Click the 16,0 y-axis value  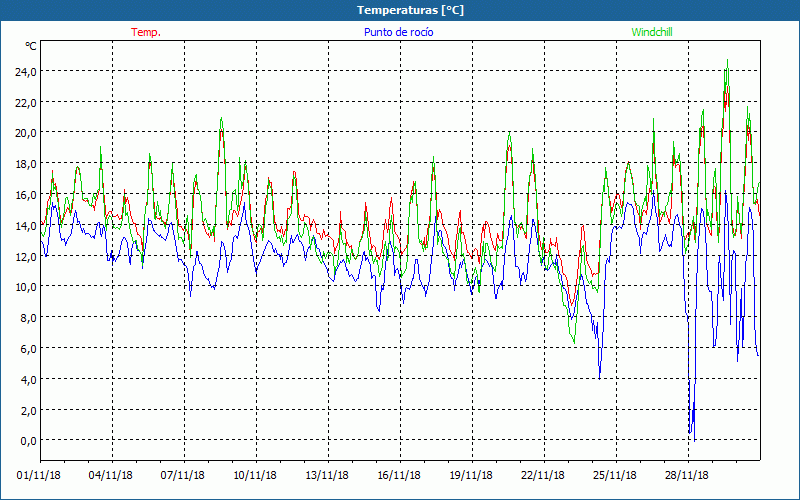click(26, 195)
